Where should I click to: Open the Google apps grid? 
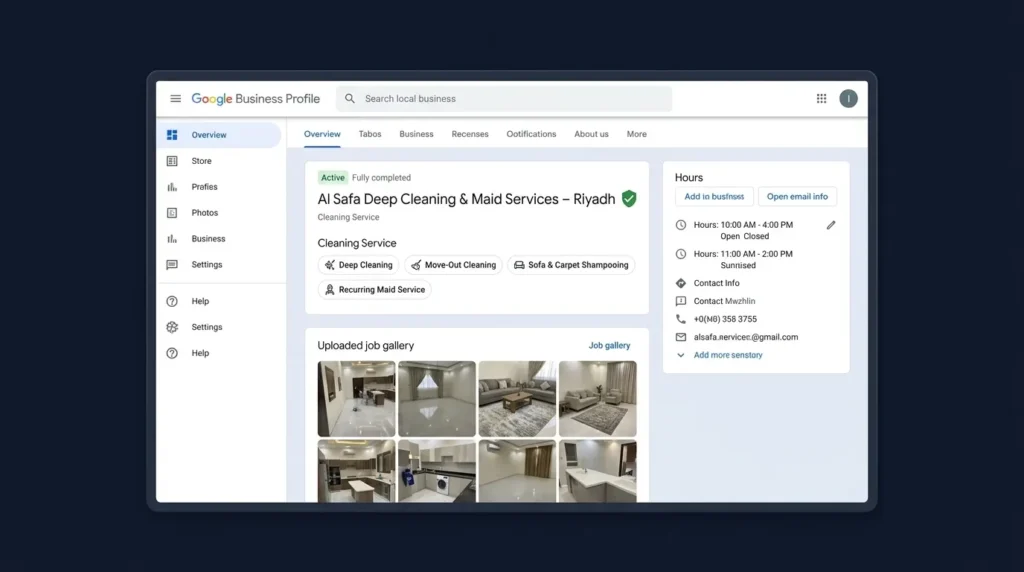[822, 99]
